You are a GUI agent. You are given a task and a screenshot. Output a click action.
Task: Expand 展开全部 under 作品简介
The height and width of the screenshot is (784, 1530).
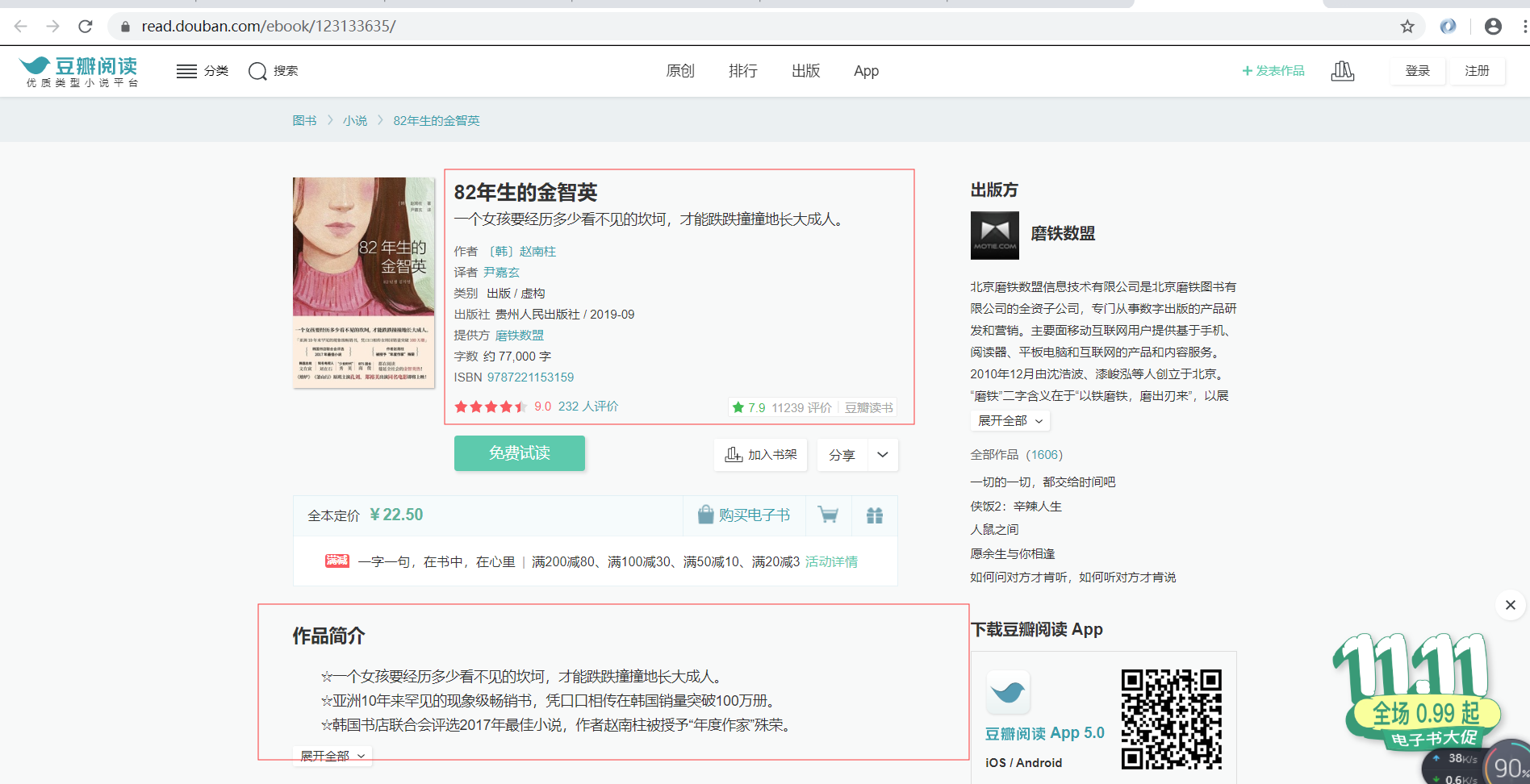[x=332, y=756]
